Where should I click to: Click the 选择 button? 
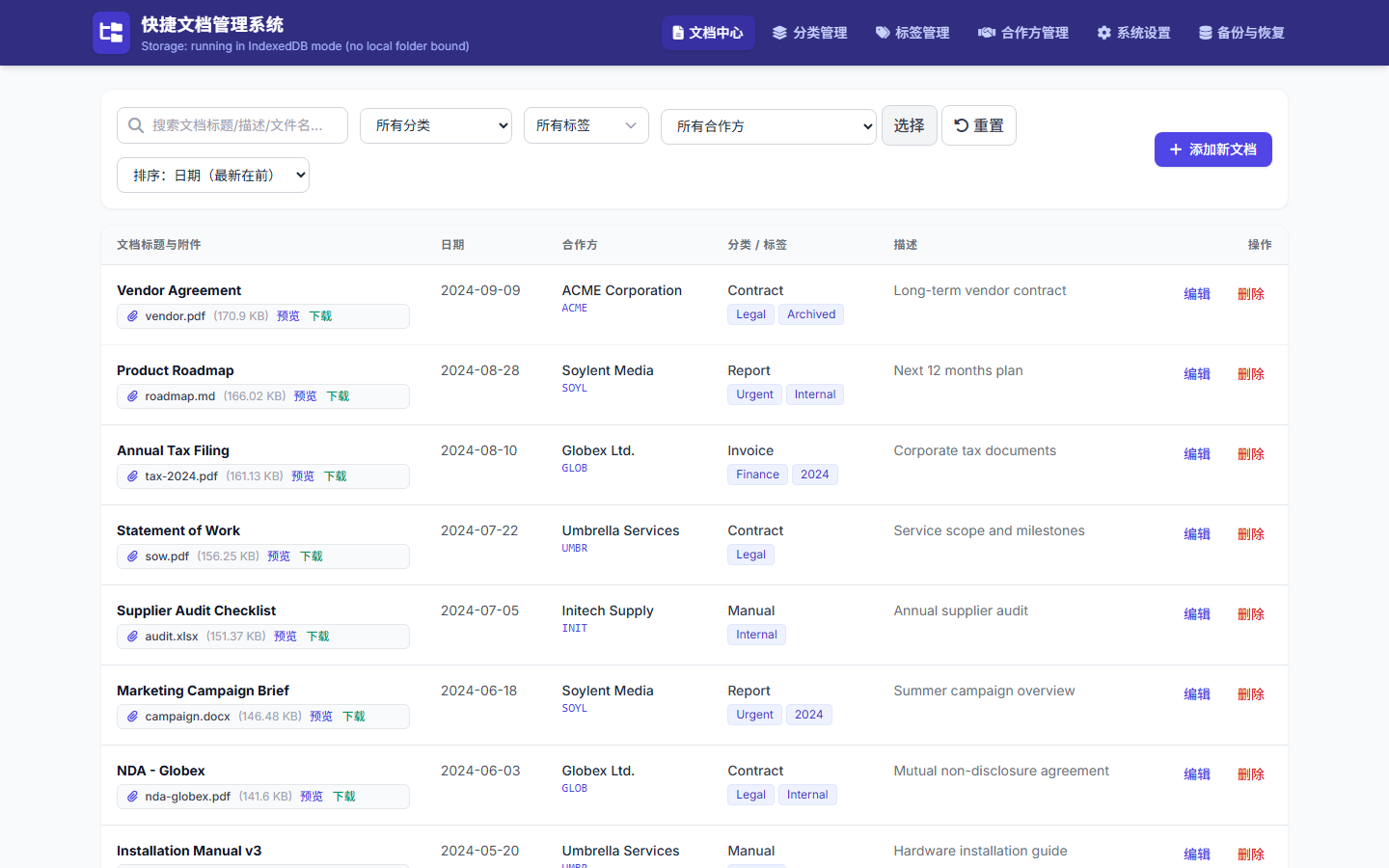click(x=910, y=125)
